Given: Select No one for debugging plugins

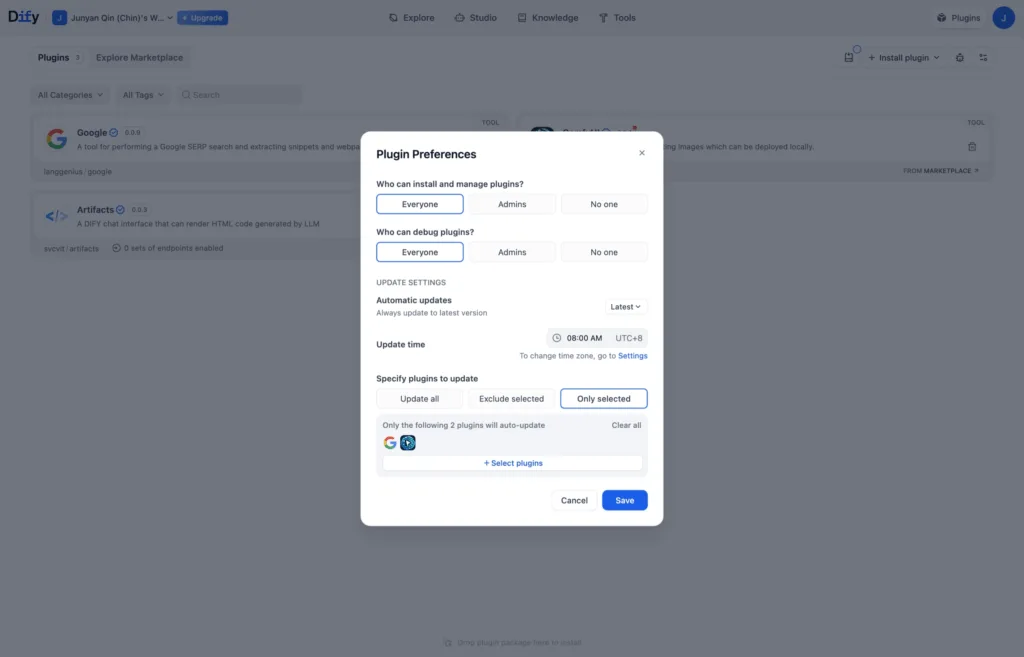Looking at the screenshot, I should point(604,252).
